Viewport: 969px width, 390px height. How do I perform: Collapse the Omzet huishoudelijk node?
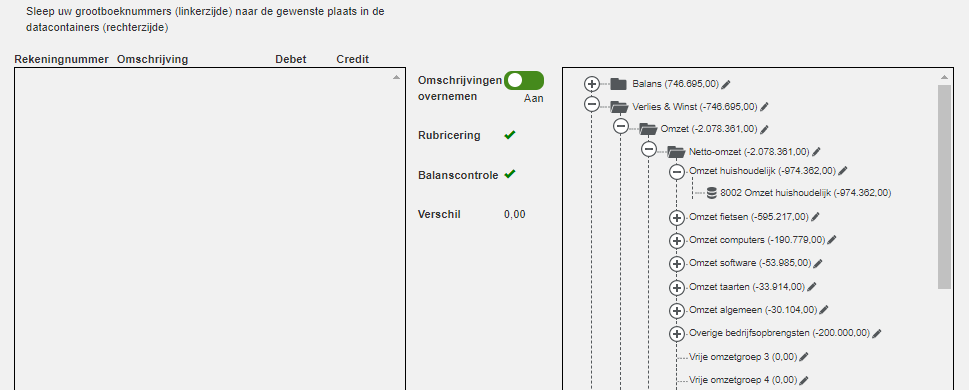[x=677, y=172]
